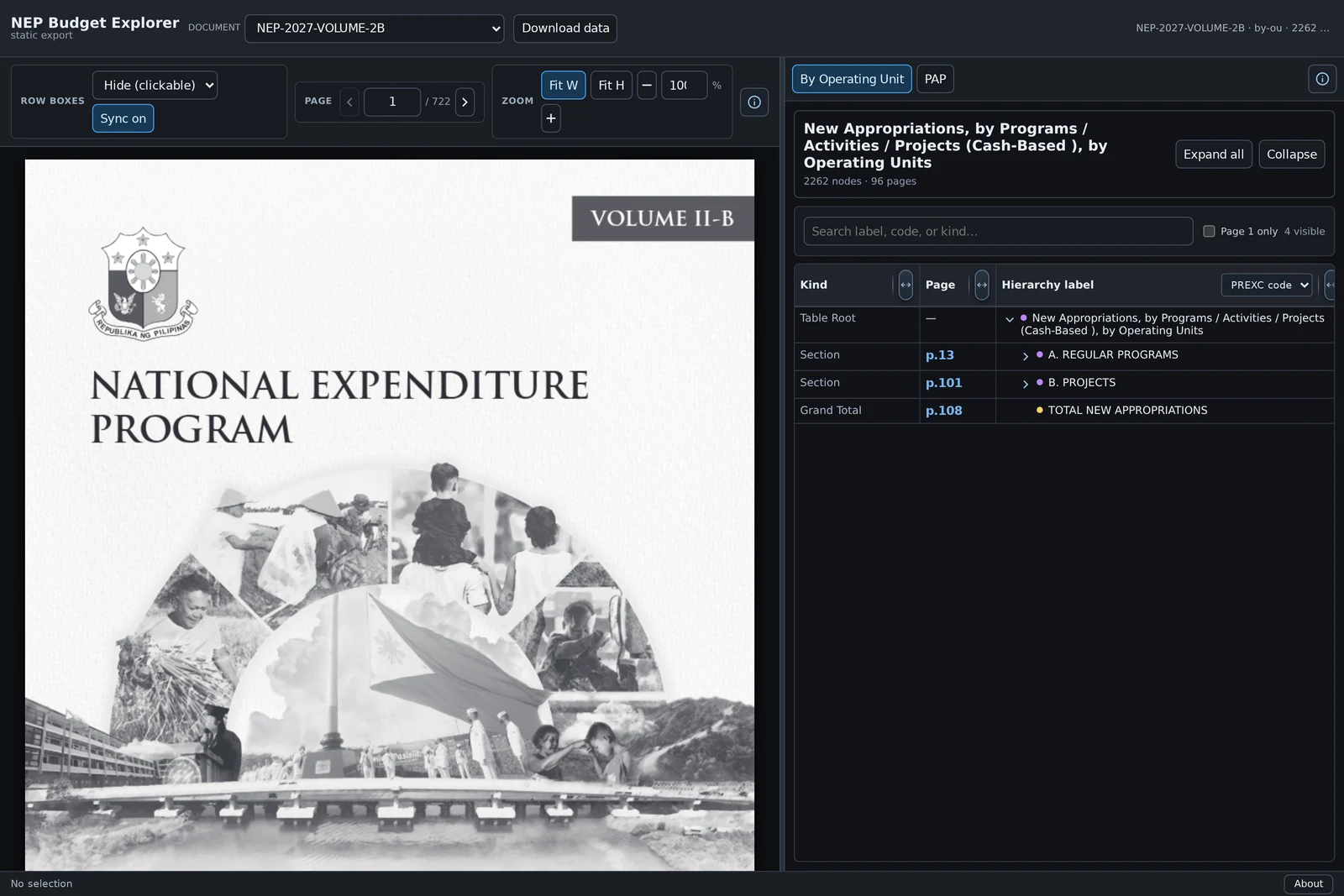Screen dimensions: 1344x896
Task: Expand the B. PROJECTS section
Action: [x=1026, y=384]
